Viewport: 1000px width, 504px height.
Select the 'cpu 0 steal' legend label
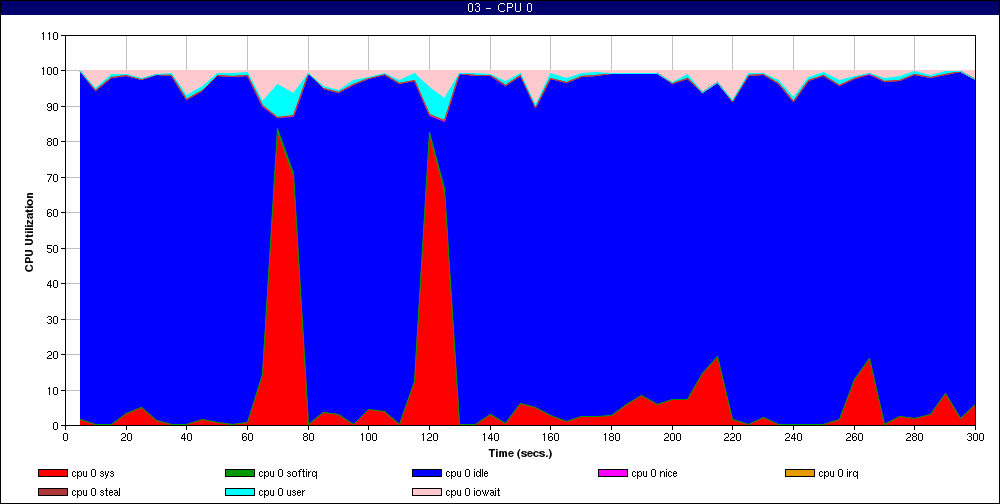(x=96, y=493)
